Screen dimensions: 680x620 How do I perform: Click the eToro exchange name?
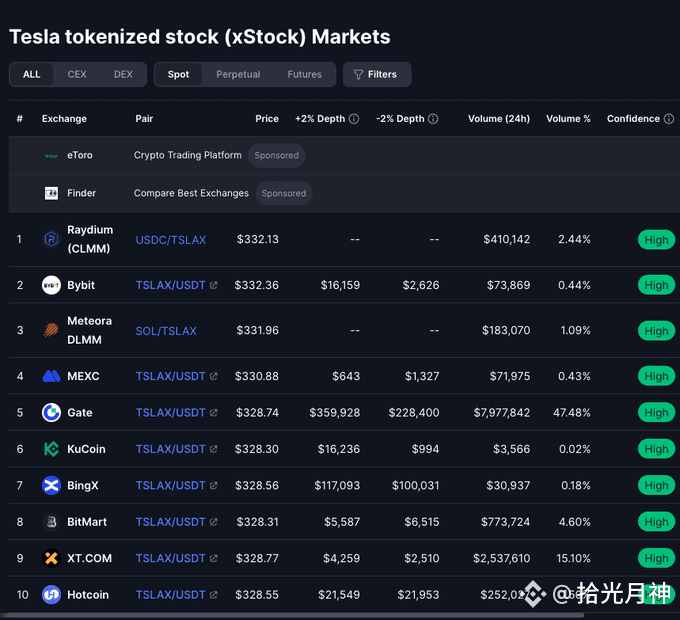pos(79,155)
